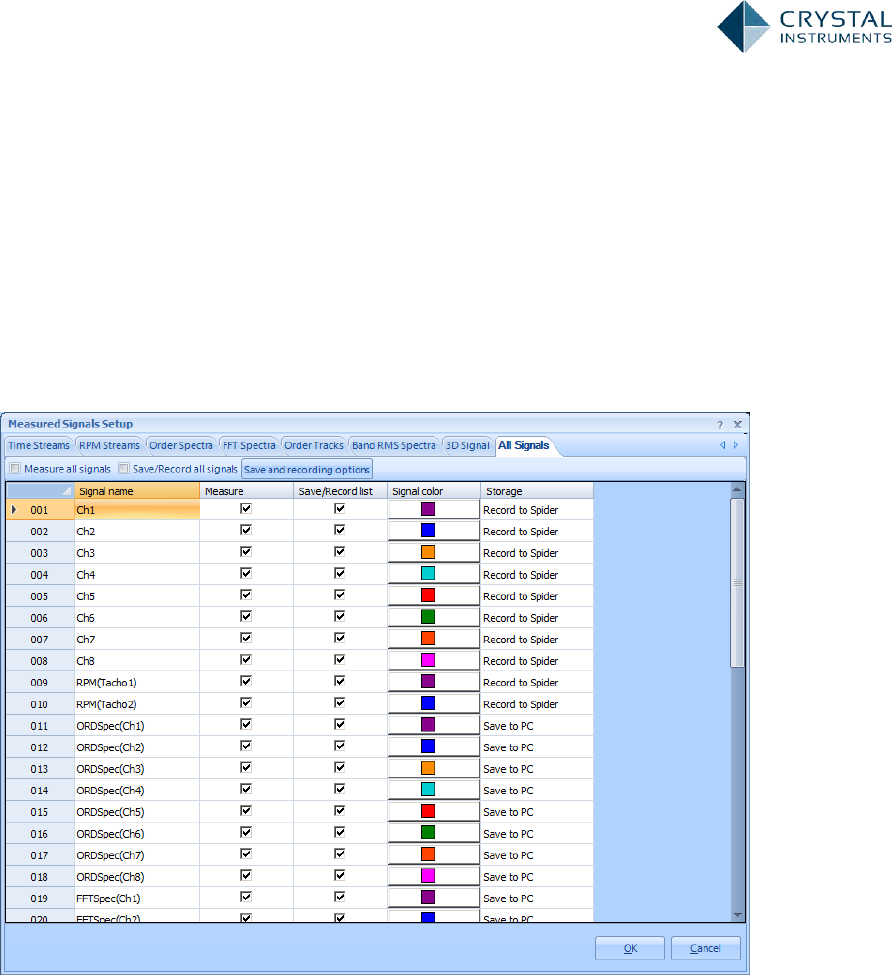Click the Storage column header
This screenshot has height=975, width=892.
(x=537, y=491)
